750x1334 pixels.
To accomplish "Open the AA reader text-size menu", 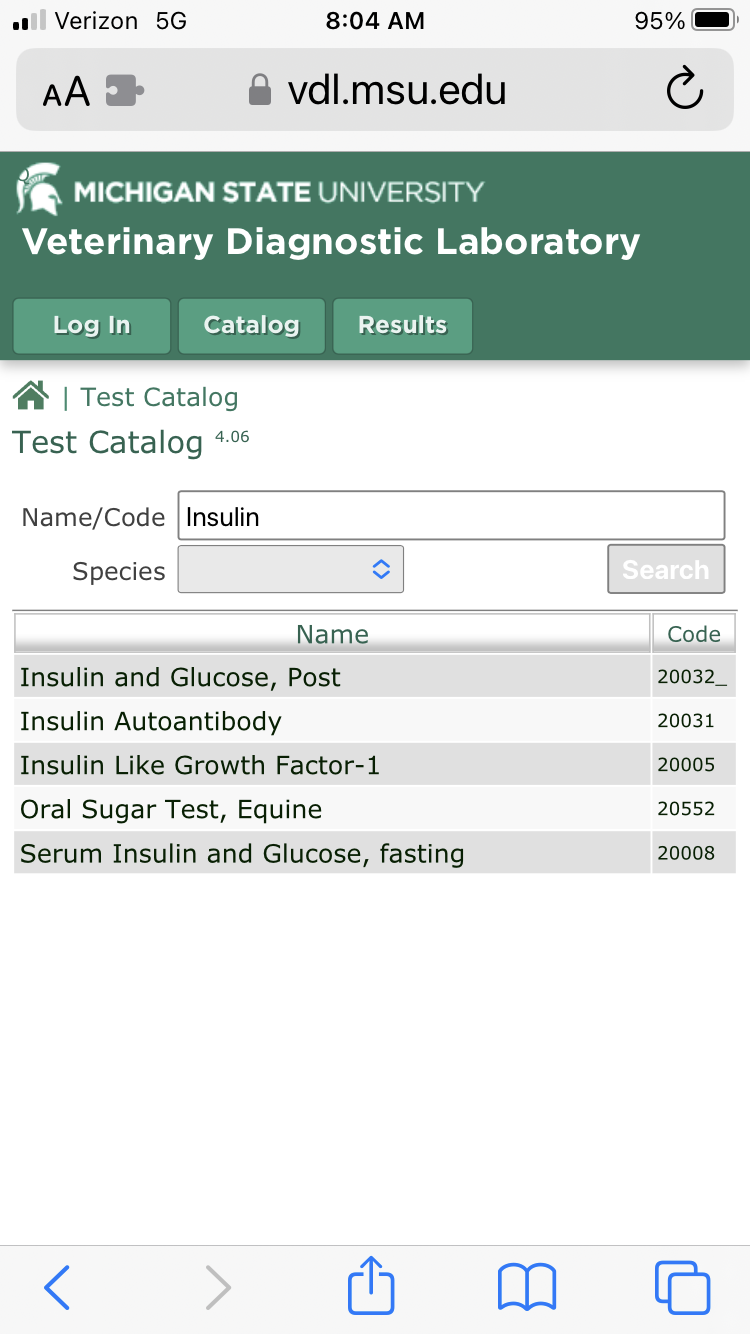I will (x=66, y=92).
